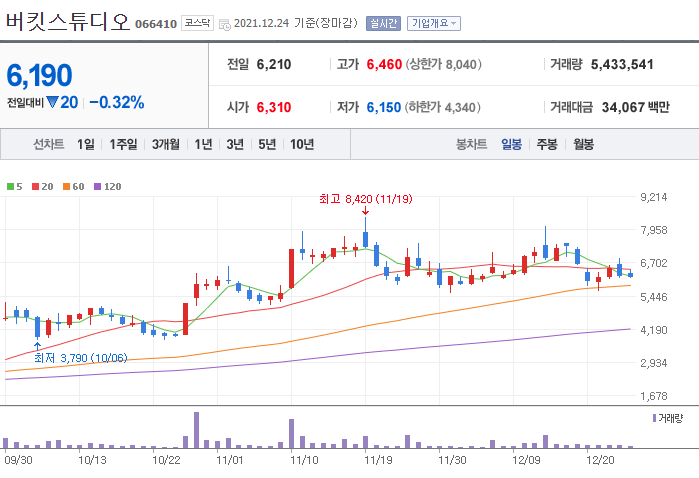Click the 버킷스튜디오 stock name heading
The width and height of the screenshot is (699, 478).
pos(67,21)
